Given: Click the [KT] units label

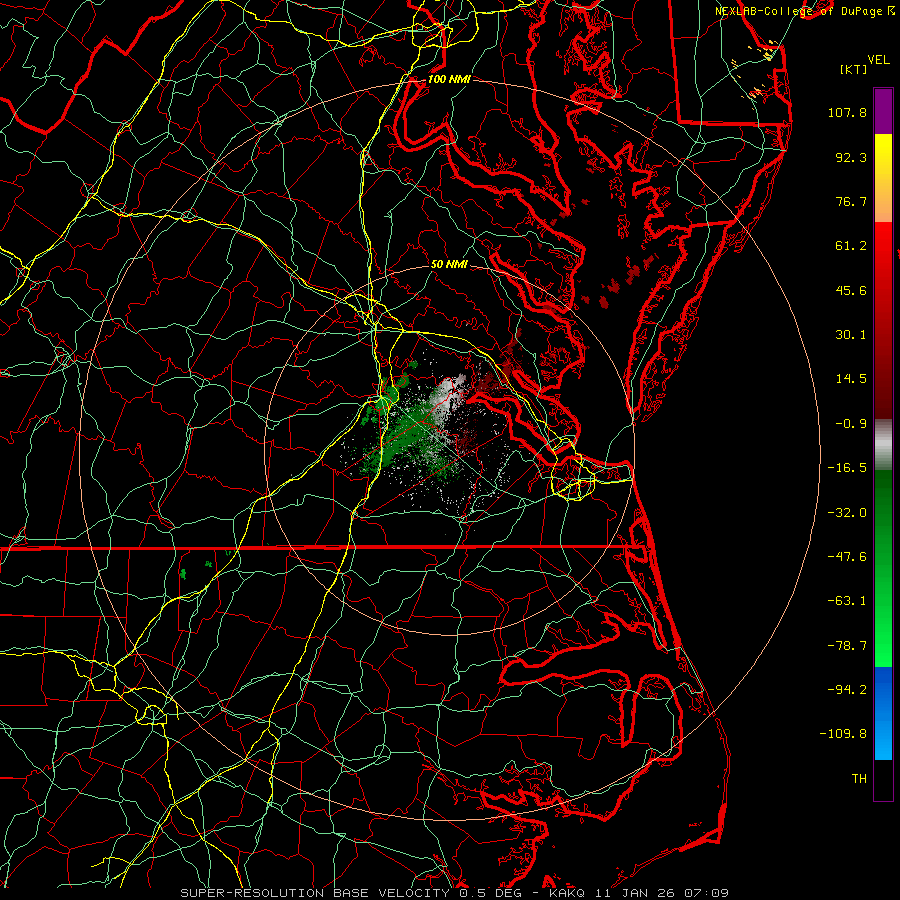Looking at the screenshot, I should tap(854, 69).
